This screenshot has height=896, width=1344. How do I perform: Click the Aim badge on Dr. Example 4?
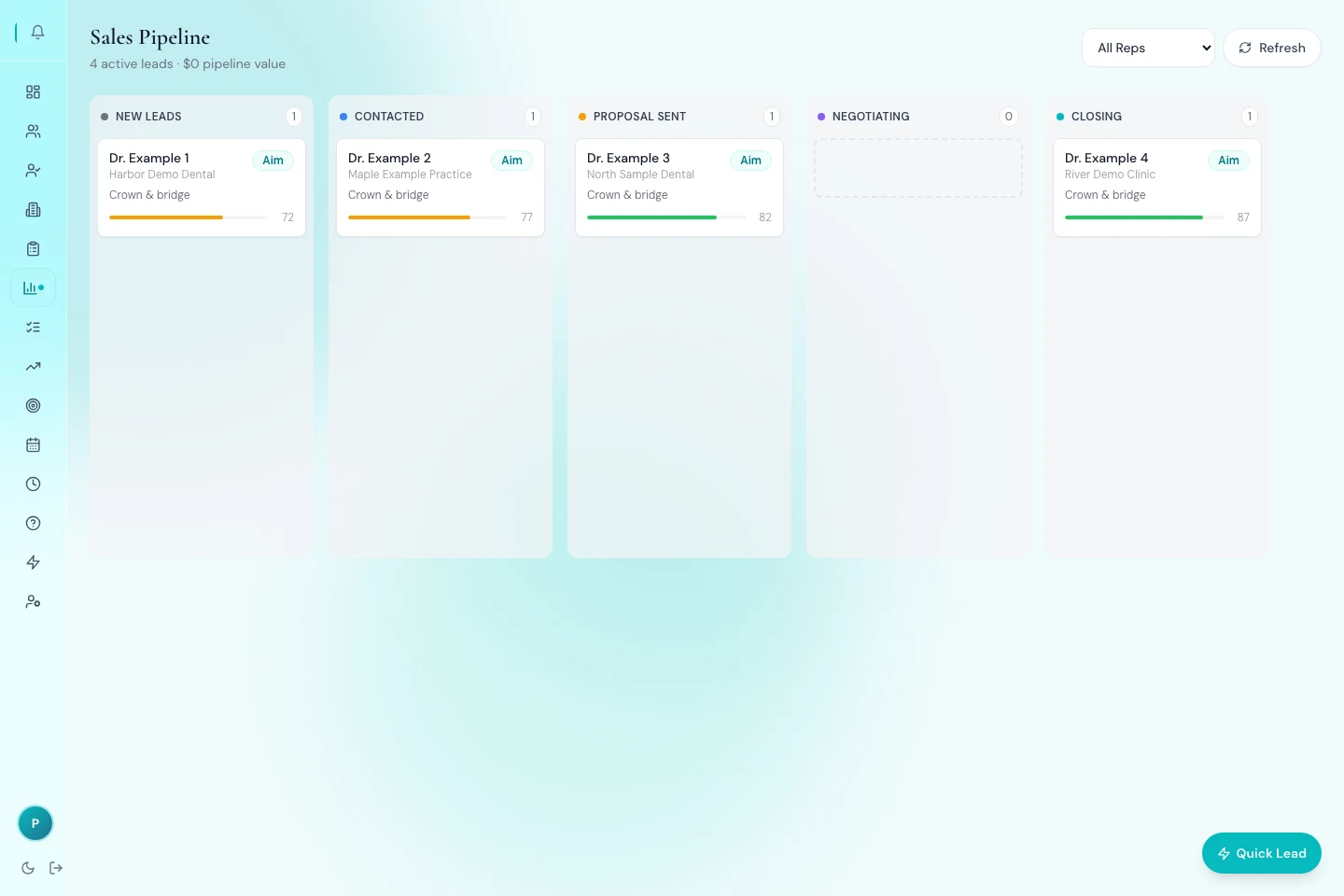(1228, 161)
